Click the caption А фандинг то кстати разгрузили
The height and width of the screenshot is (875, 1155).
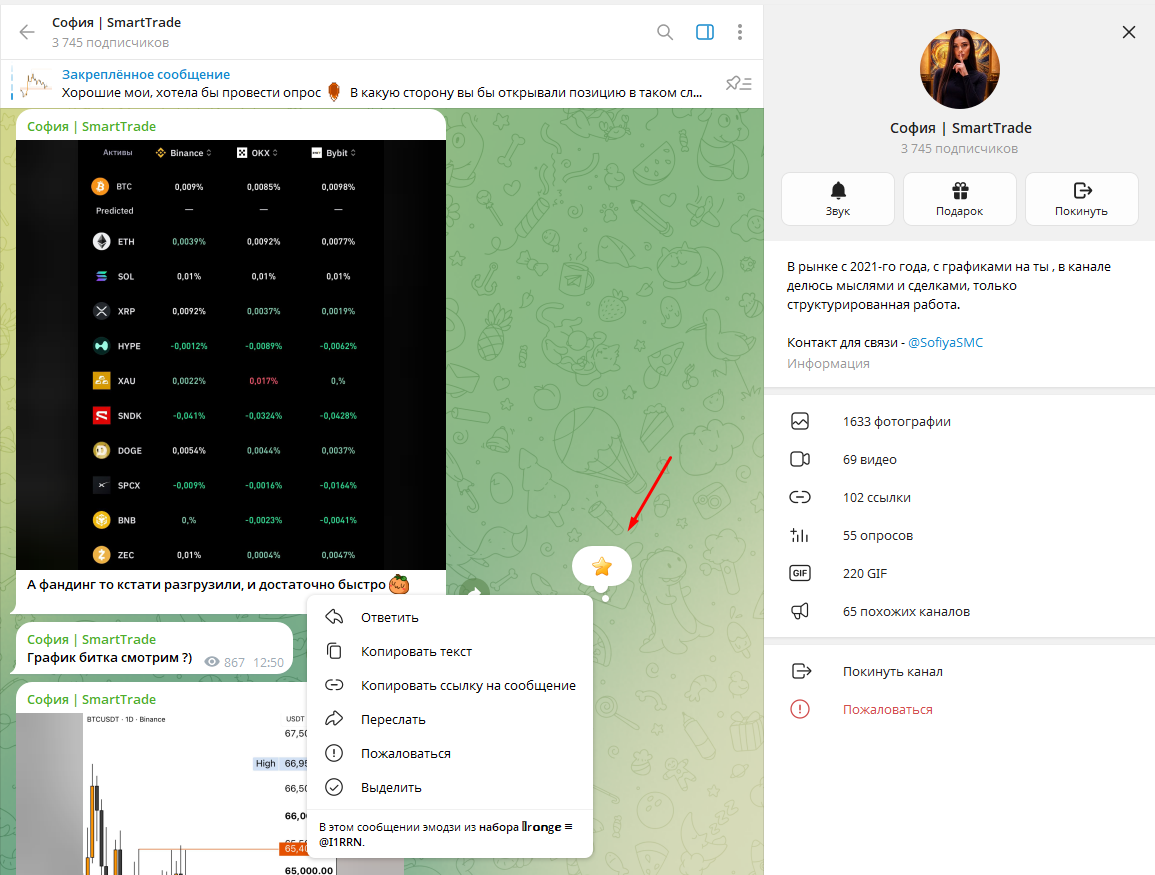coord(206,585)
